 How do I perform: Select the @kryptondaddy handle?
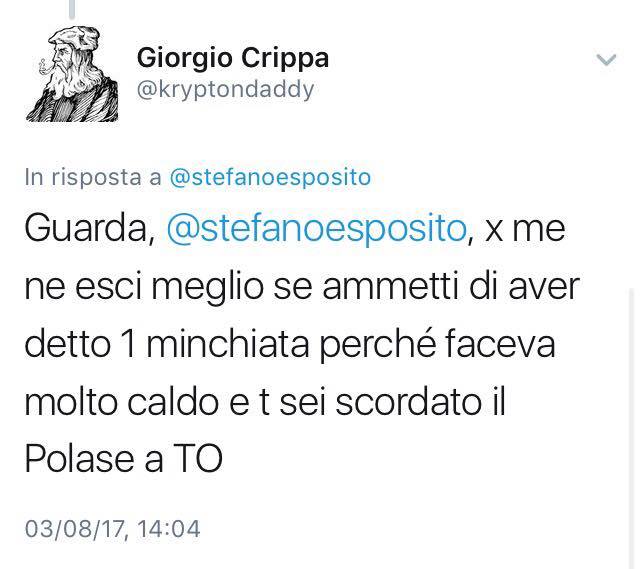coord(225,90)
